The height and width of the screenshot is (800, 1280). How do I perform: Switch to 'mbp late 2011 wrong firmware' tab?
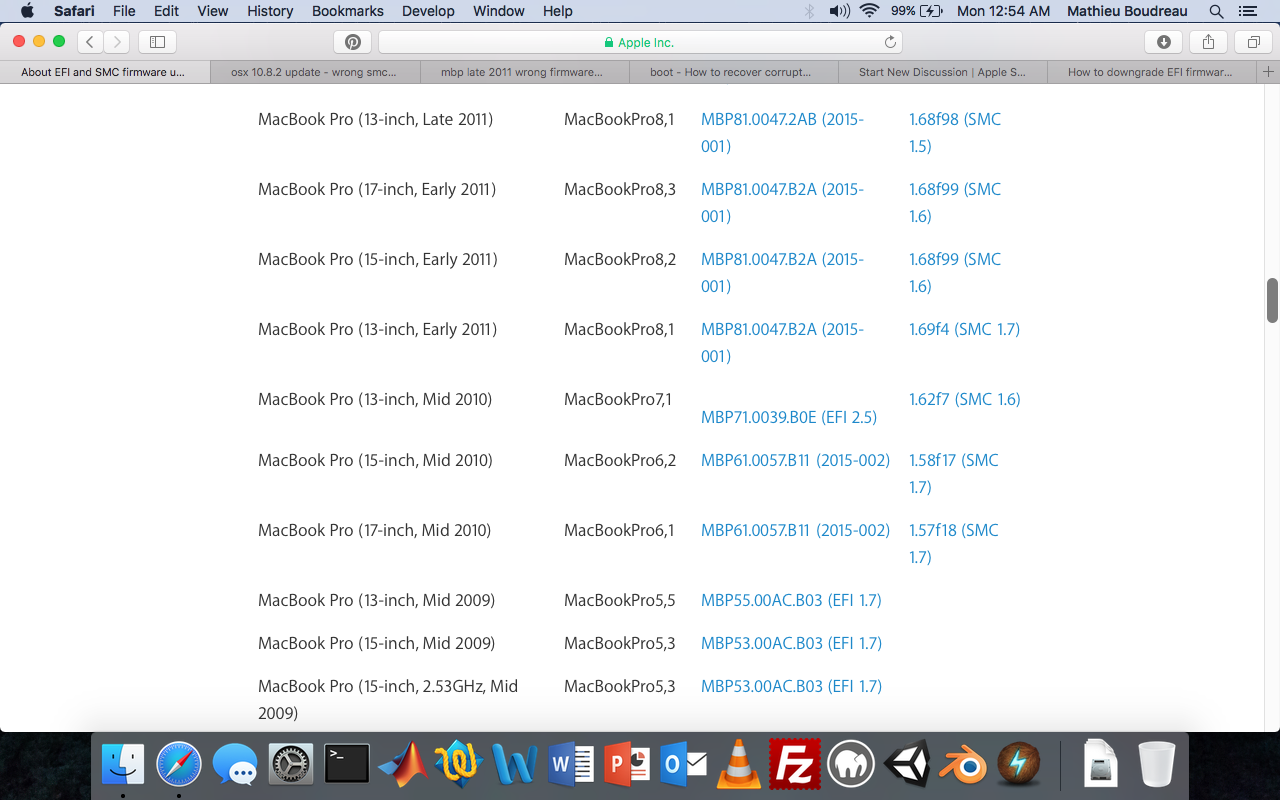tap(524, 72)
